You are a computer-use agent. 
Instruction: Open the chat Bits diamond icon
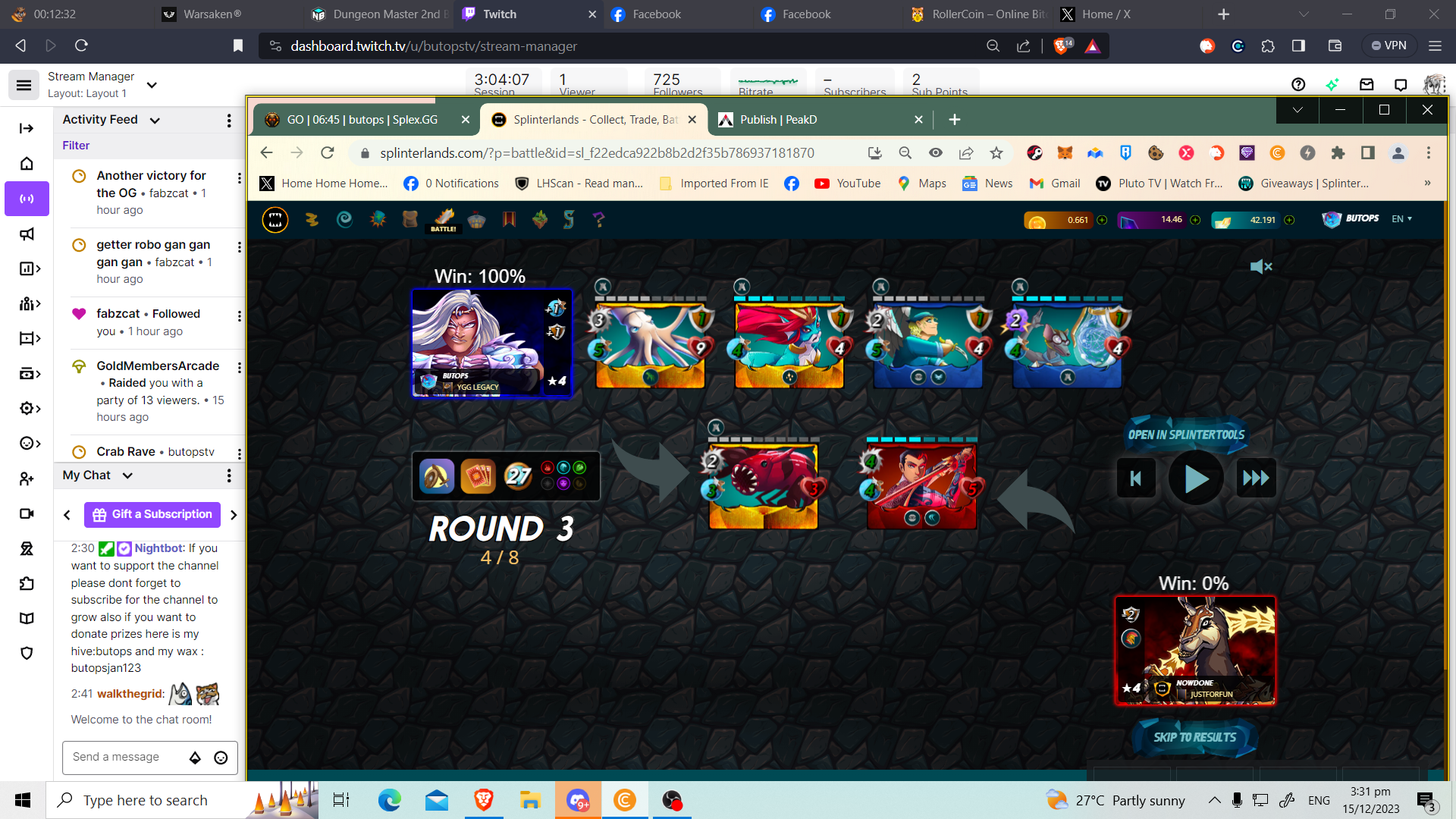coord(195,758)
